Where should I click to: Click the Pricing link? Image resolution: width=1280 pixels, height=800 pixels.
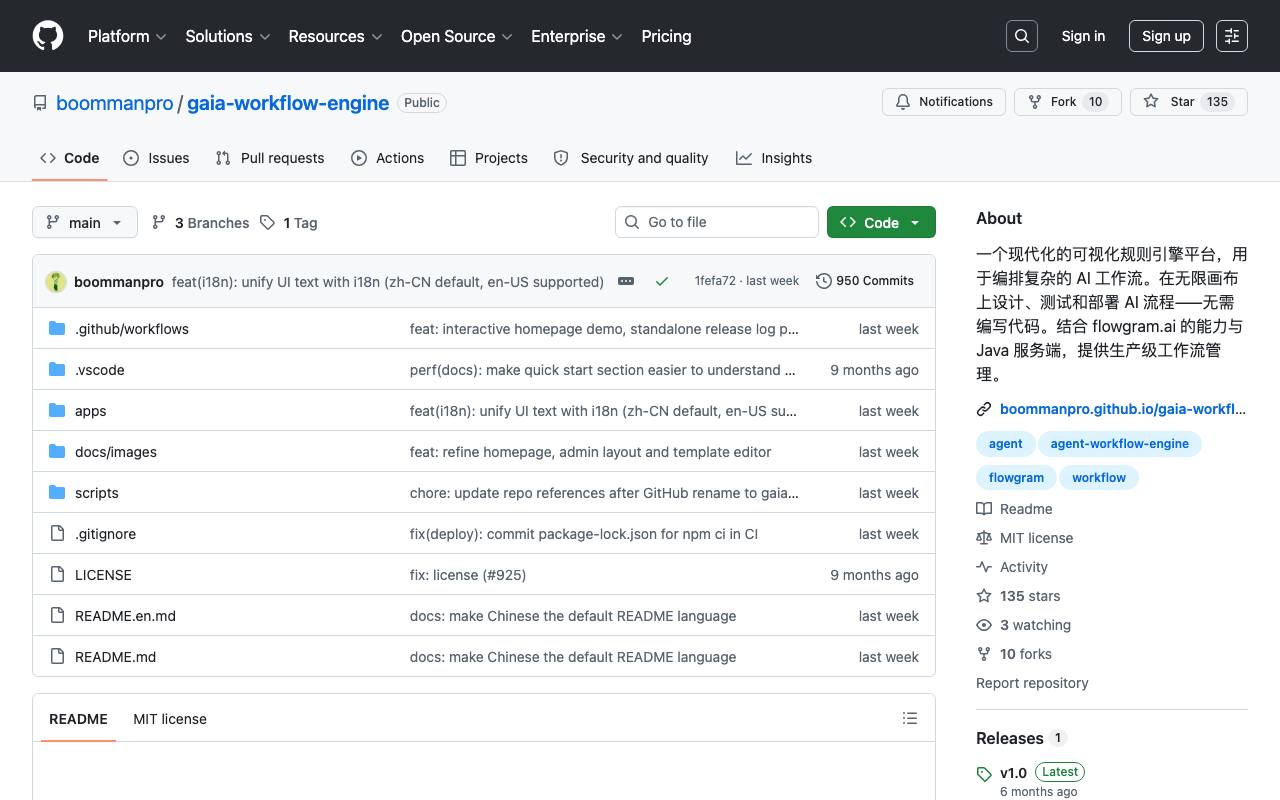[x=666, y=36]
